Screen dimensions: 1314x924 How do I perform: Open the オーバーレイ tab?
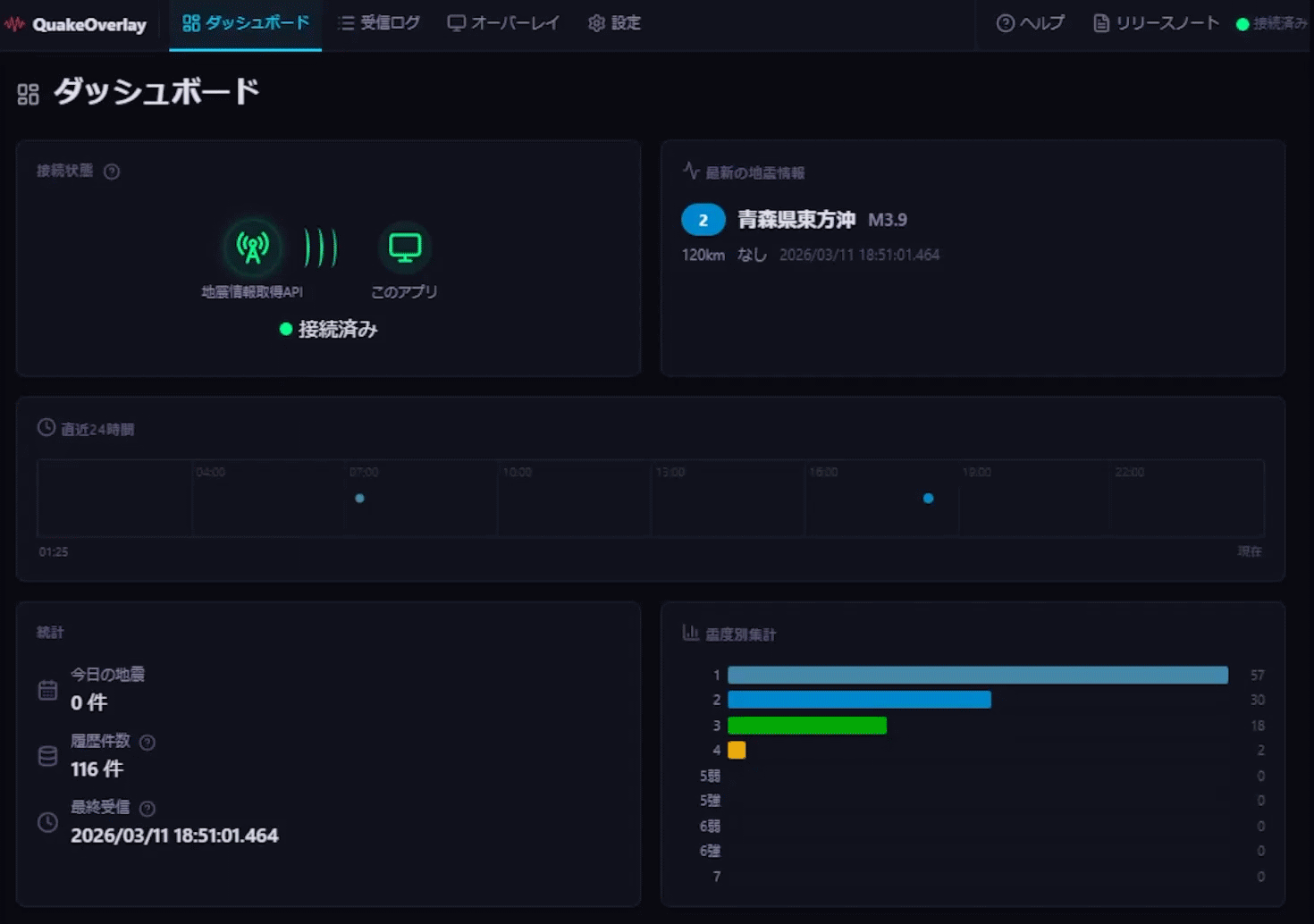[x=503, y=23]
